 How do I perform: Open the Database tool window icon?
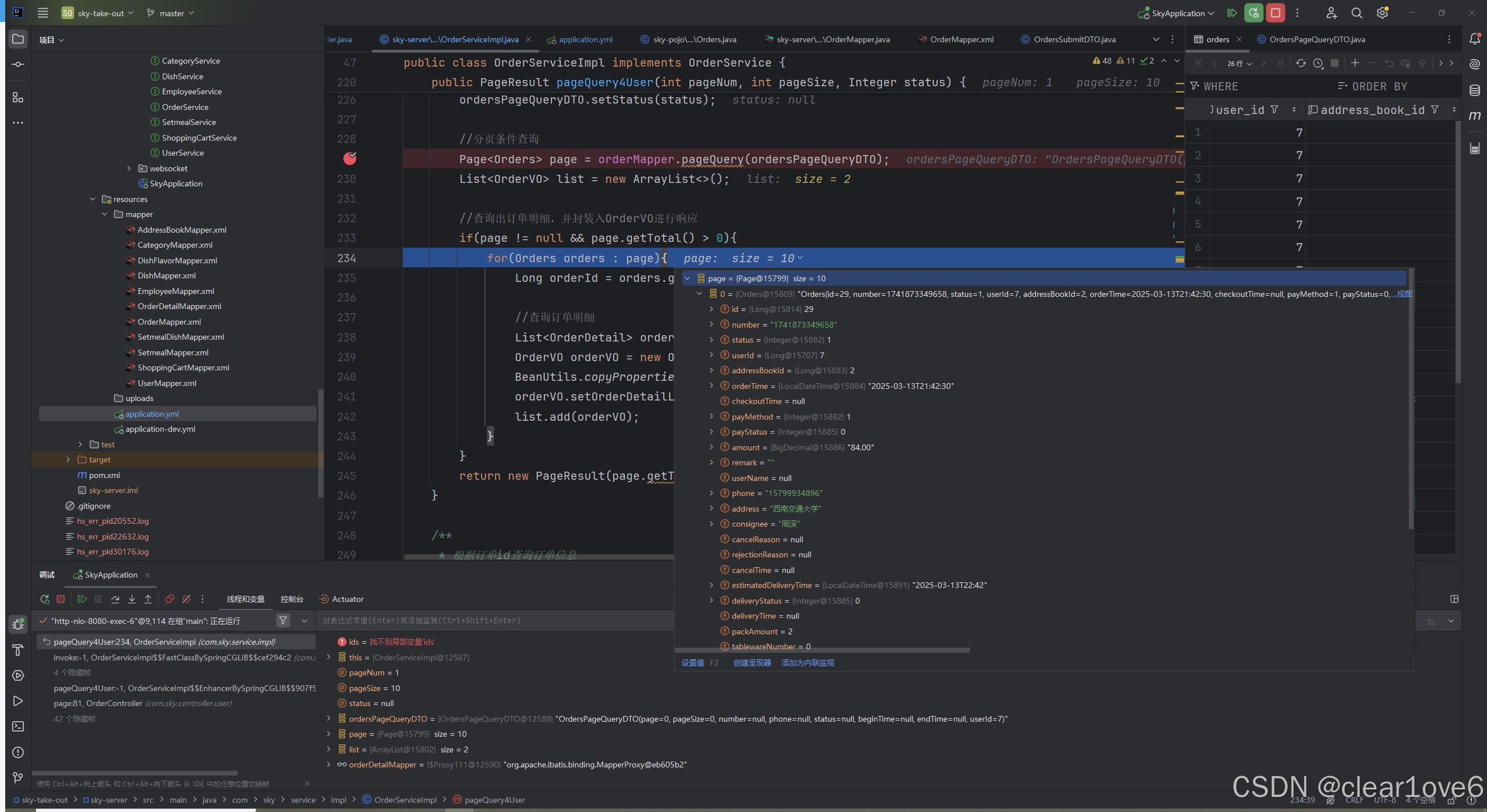pyautogui.click(x=1475, y=90)
